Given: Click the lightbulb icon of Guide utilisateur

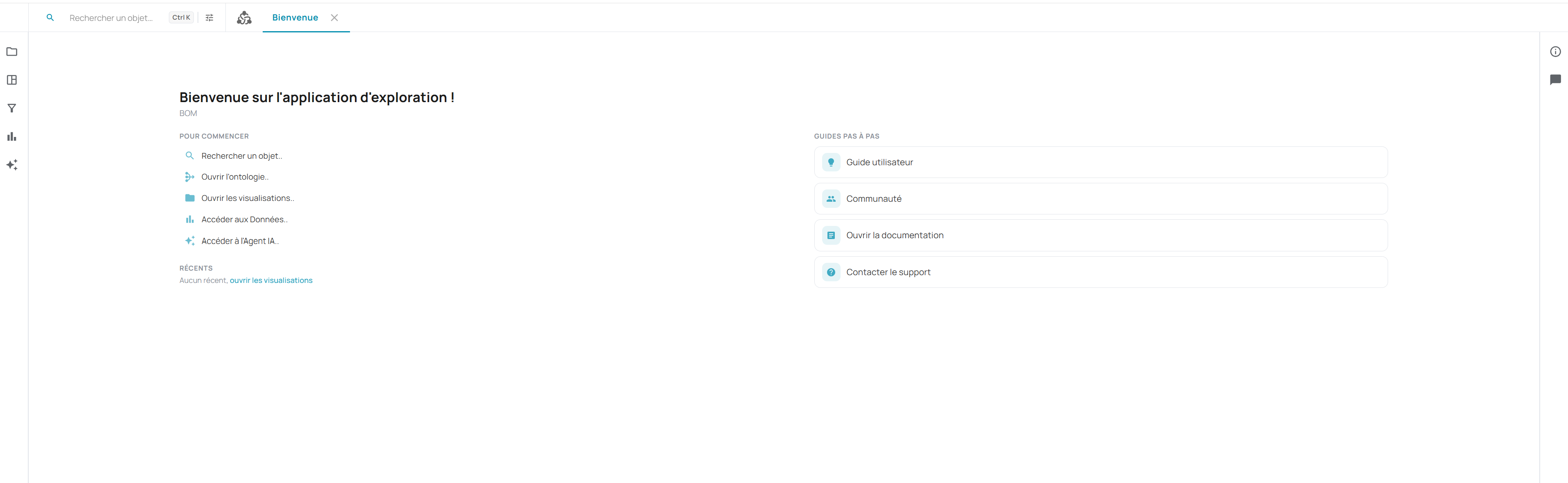Looking at the screenshot, I should click(x=831, y=162).
